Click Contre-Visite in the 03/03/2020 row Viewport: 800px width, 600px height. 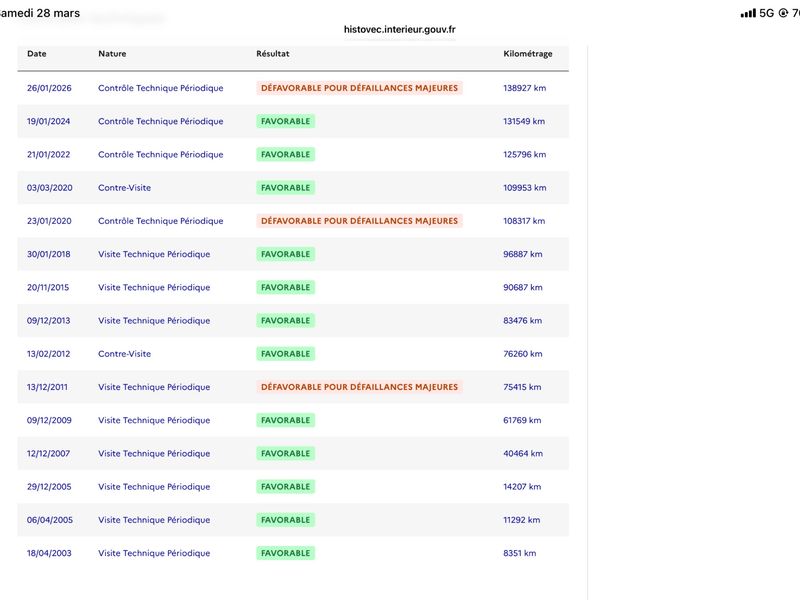coord(124,187)
